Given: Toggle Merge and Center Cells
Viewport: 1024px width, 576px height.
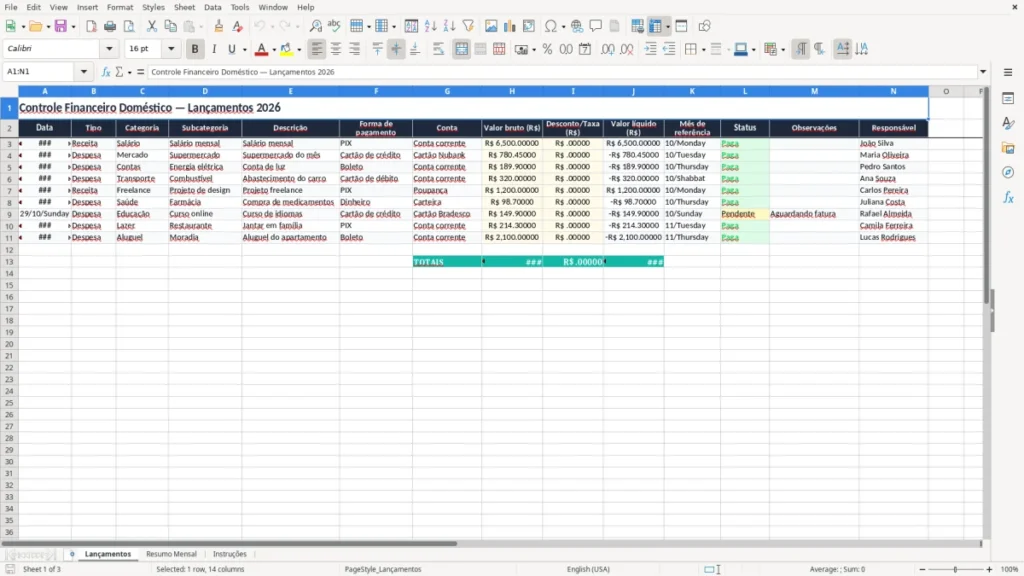Looking at the screenshot, I should point(461,49).
